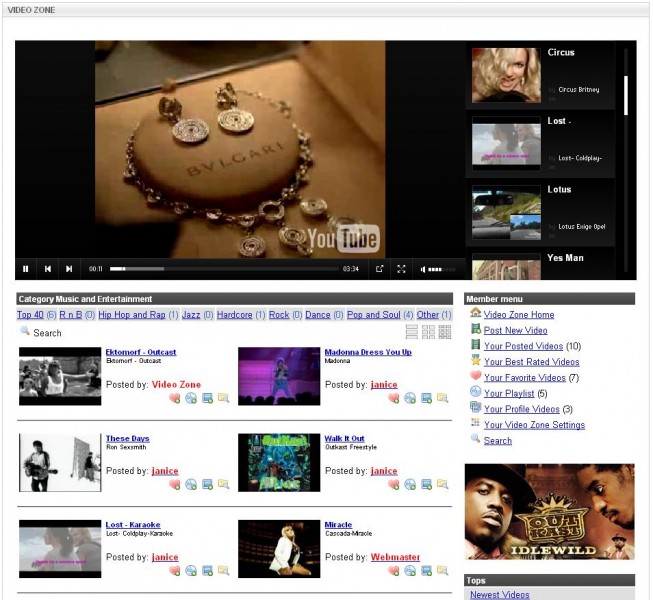Open Post New Video page
Screen dimensions: 653x600
(x=516, y=331)
